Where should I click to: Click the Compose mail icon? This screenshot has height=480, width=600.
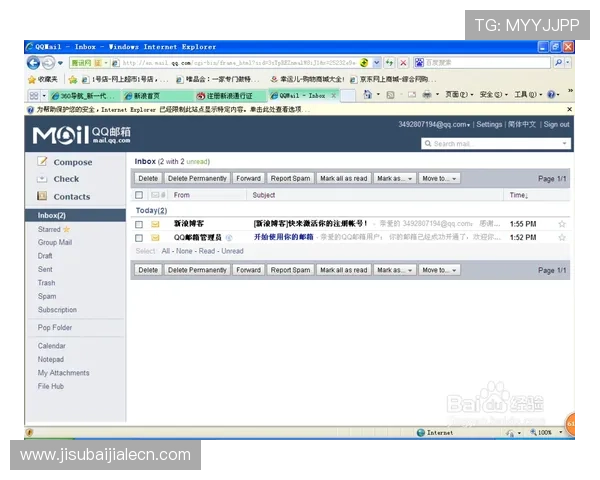(x=43, y=162)
